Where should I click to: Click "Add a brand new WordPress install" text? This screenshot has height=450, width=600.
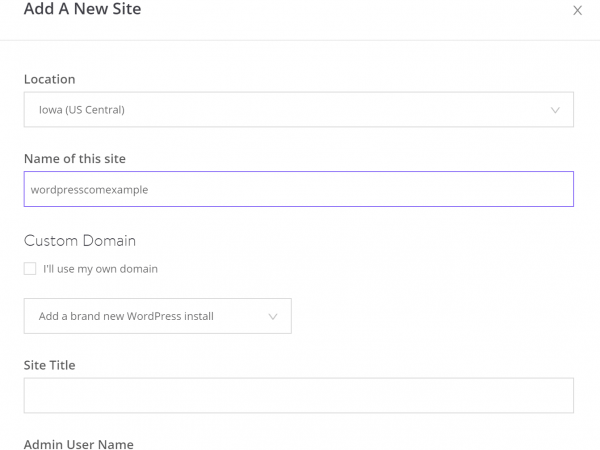click(126, 316)
